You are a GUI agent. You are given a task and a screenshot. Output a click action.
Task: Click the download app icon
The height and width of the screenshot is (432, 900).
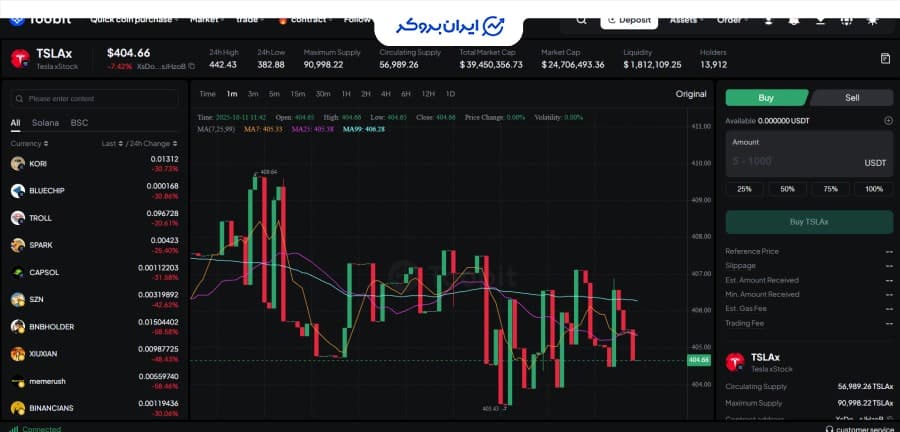(818, 19)
